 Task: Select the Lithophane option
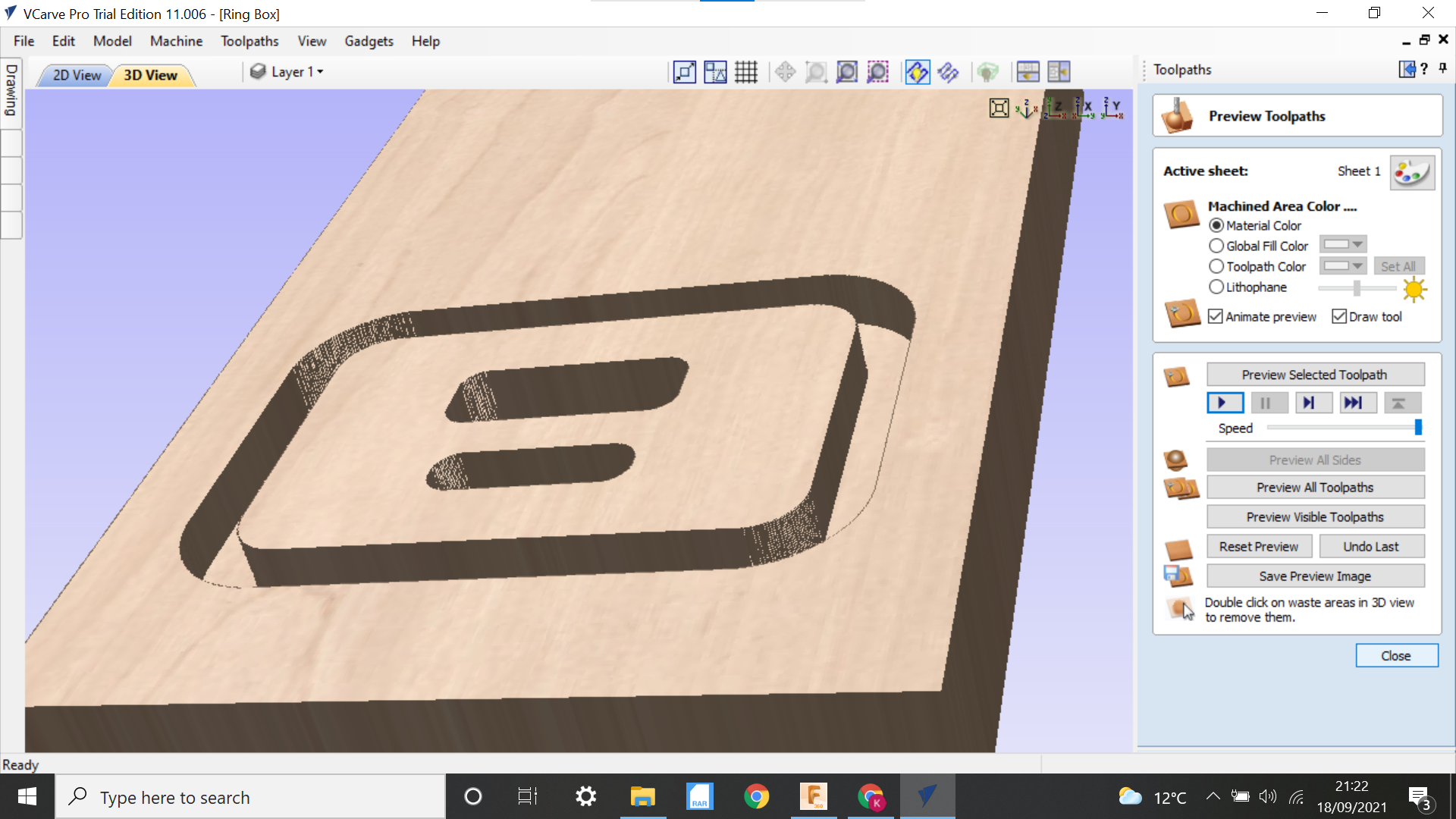point(1217,287)
